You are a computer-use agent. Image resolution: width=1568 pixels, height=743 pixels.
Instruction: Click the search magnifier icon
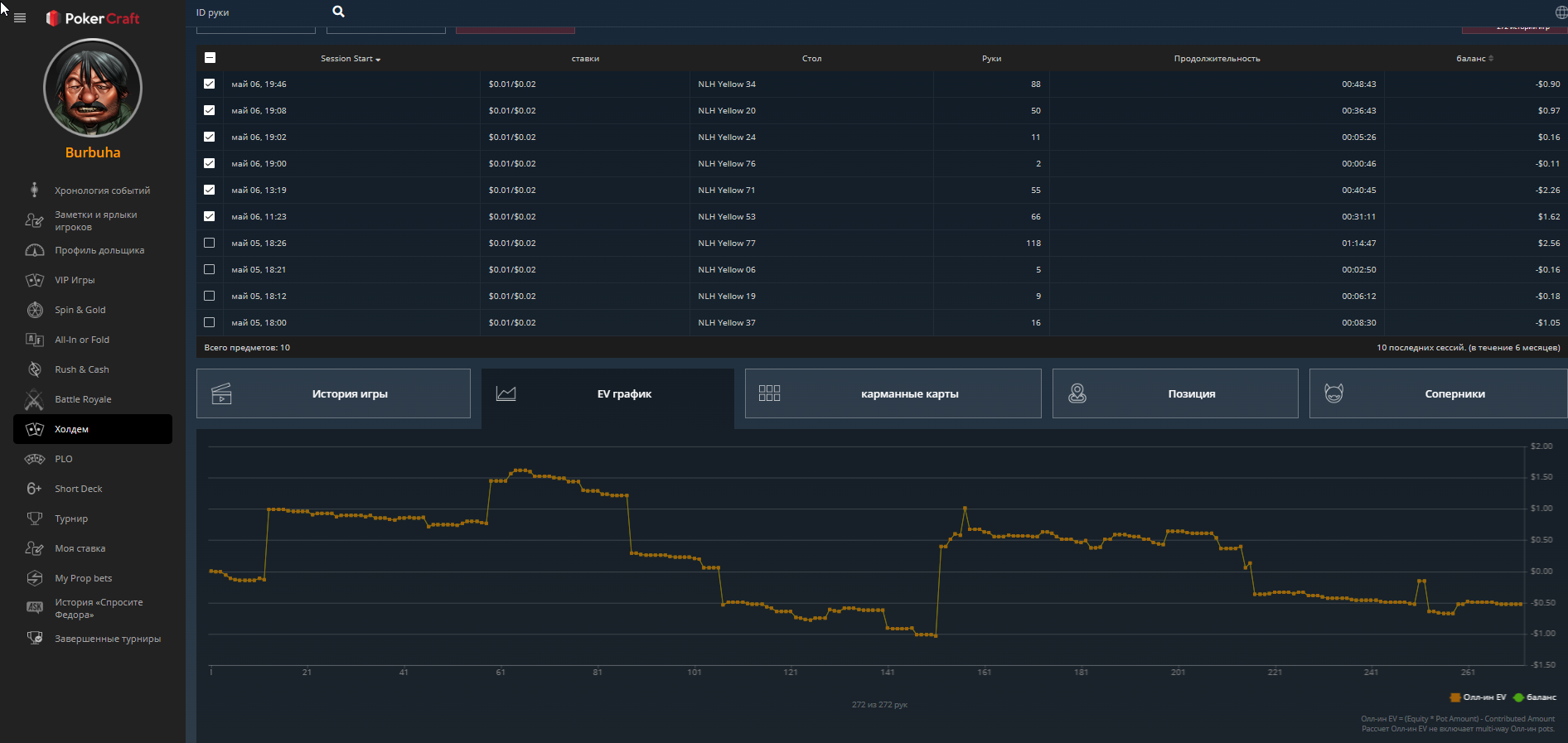(338, 12)
